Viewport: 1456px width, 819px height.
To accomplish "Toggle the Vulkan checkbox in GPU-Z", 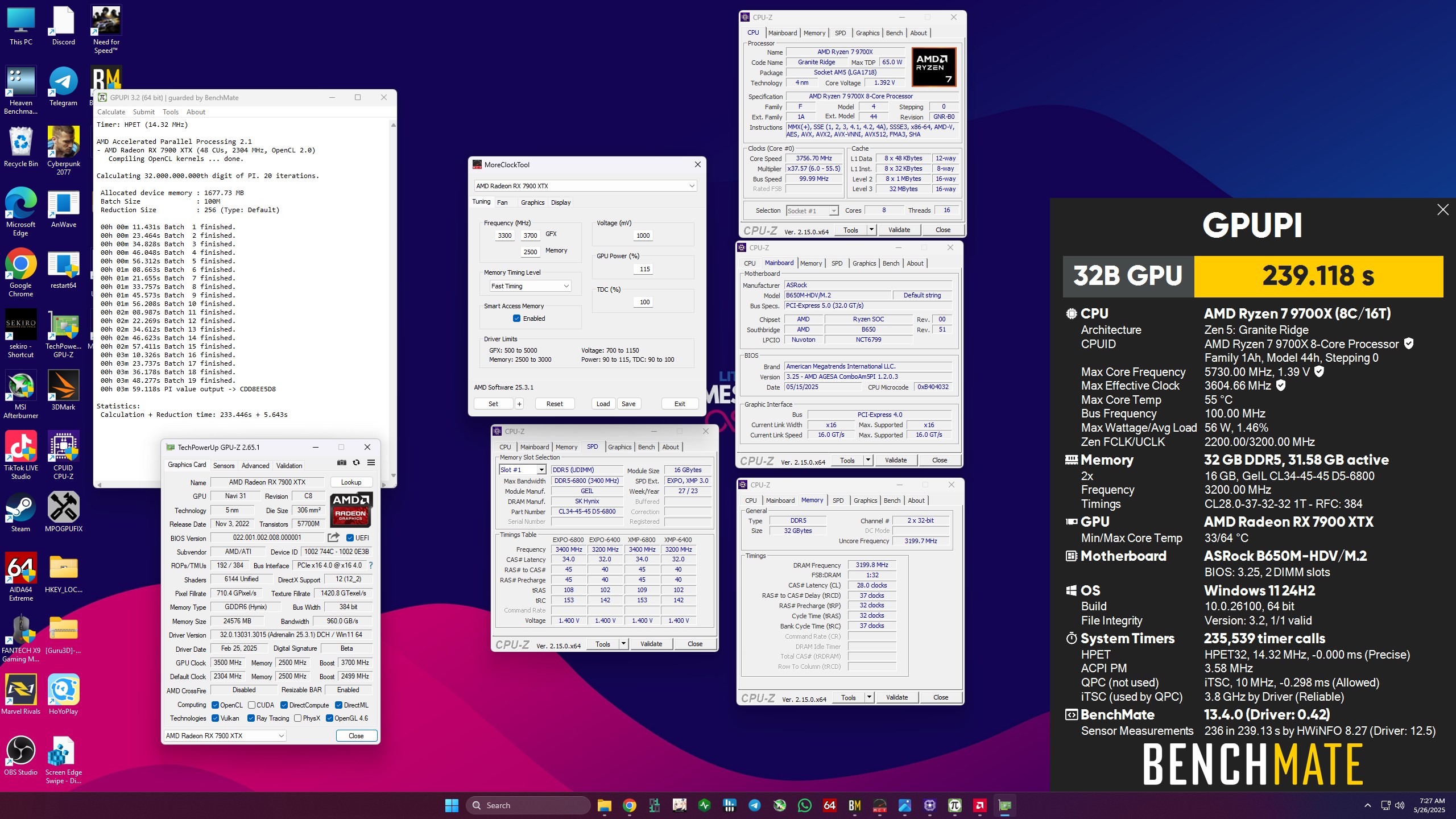I will click(x=215, y=718).
